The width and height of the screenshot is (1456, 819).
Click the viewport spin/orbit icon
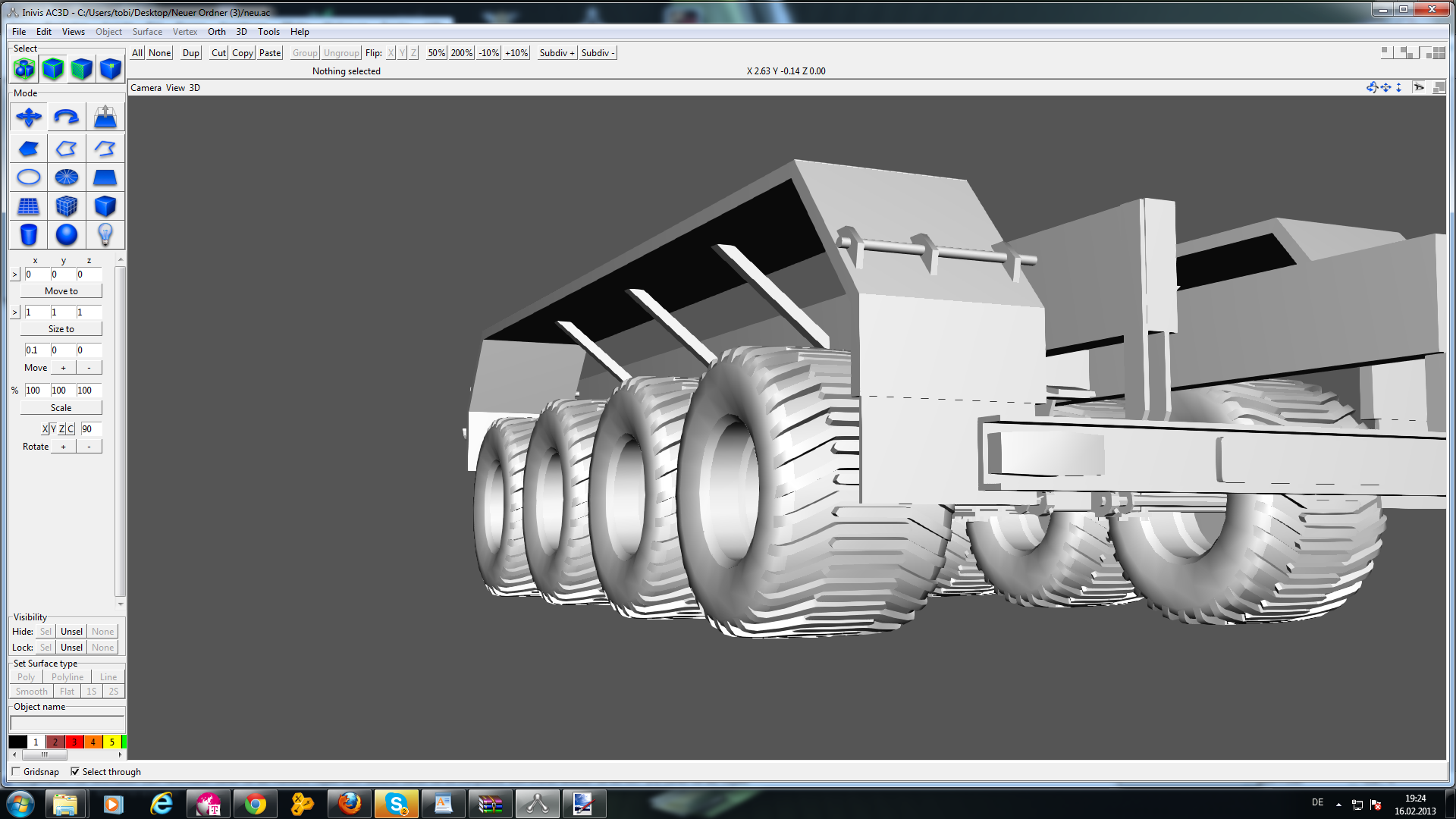pos(1372,88)
